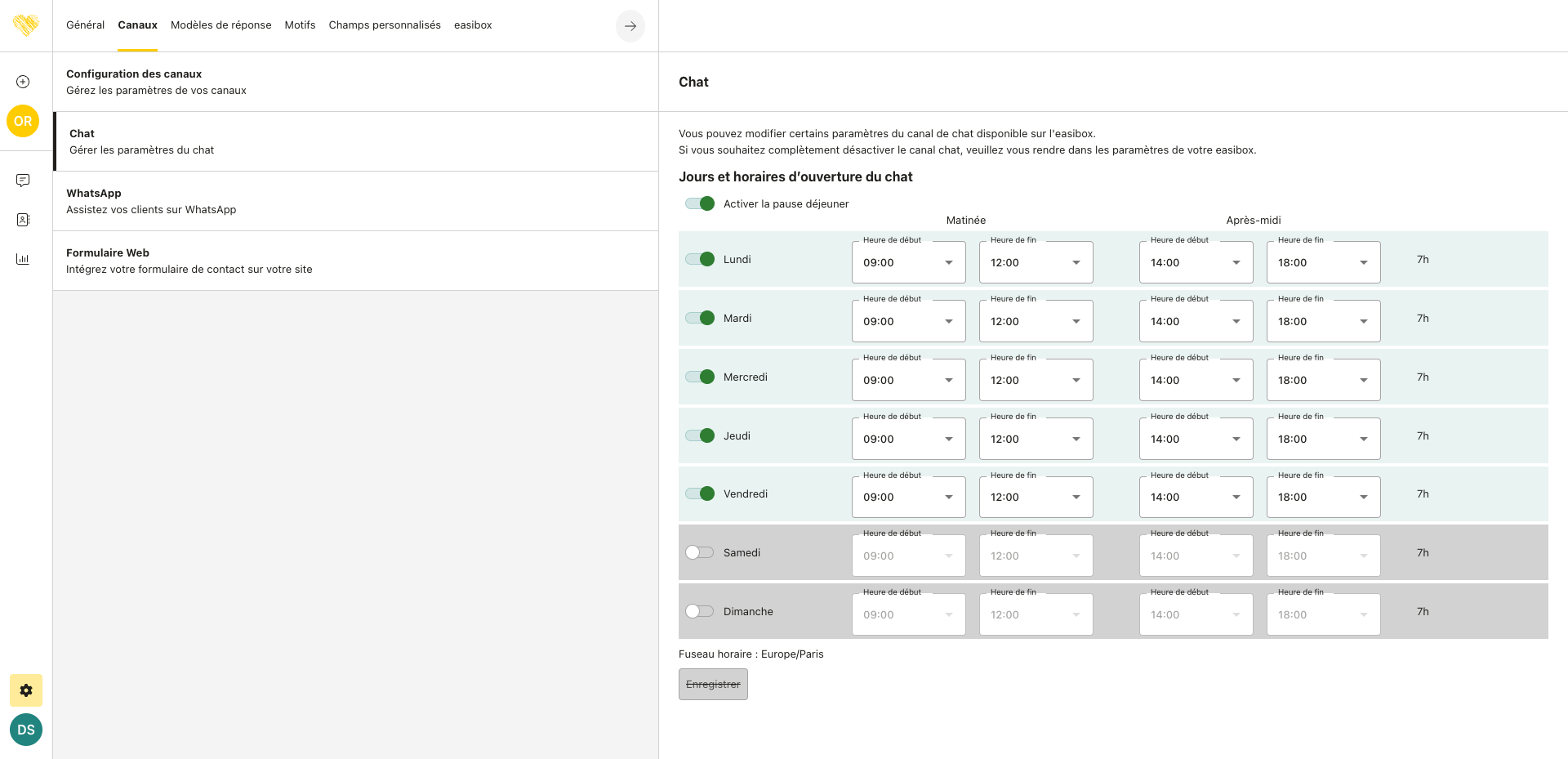This screenshot has width=1568, height=759.
Task: Open Vendredi morning end time dropdown
Action: point(1036,497)
